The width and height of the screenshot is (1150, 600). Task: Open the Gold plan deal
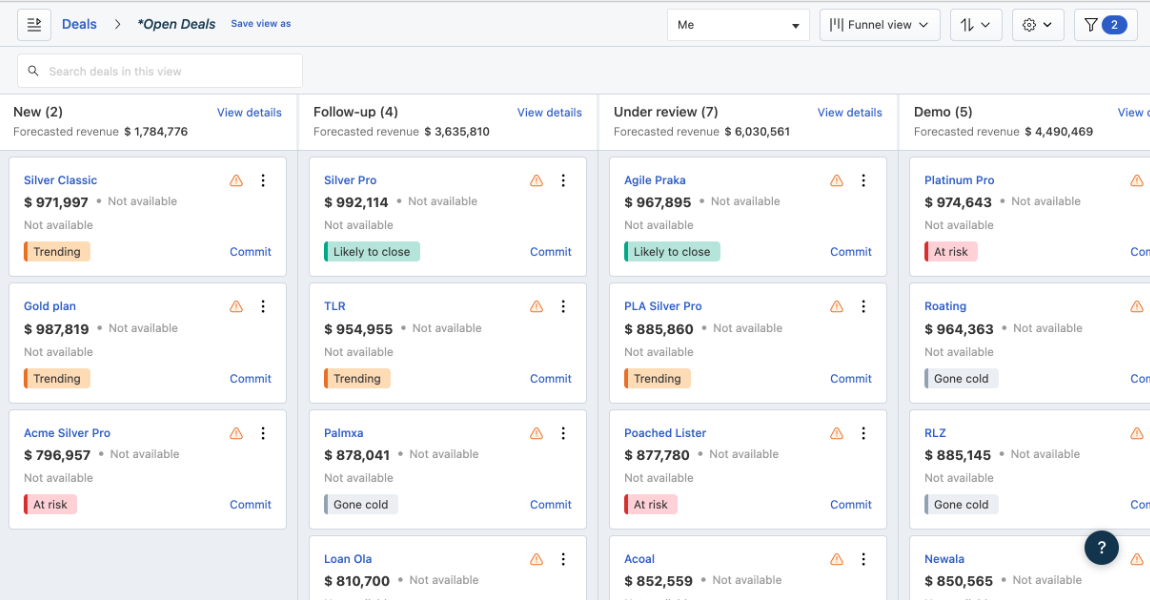point(50,307)
